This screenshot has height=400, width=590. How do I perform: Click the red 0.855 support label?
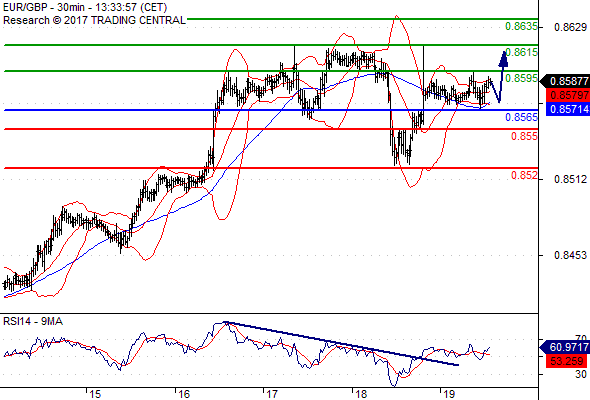(524, 136)
